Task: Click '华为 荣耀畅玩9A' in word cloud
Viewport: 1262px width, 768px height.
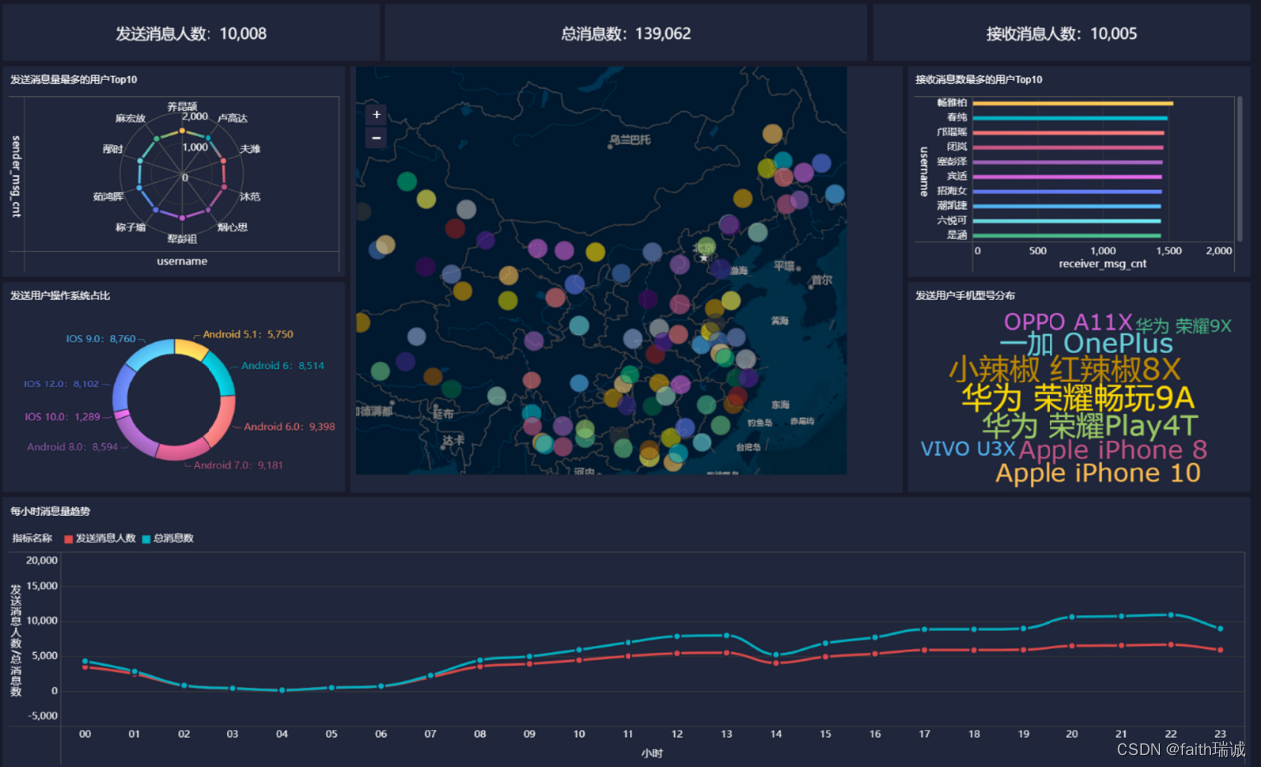Action: 1078,398
